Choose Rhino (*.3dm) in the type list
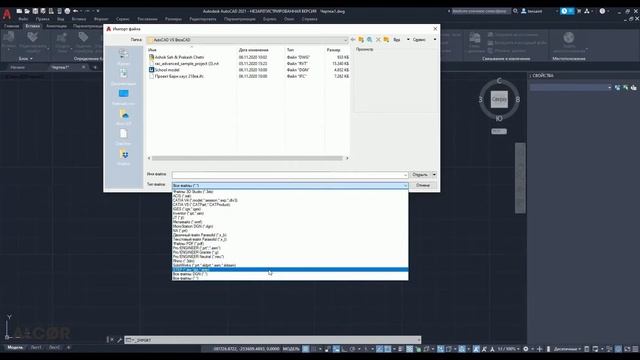This screenshot has width=640, height=360. click(290, 261)
